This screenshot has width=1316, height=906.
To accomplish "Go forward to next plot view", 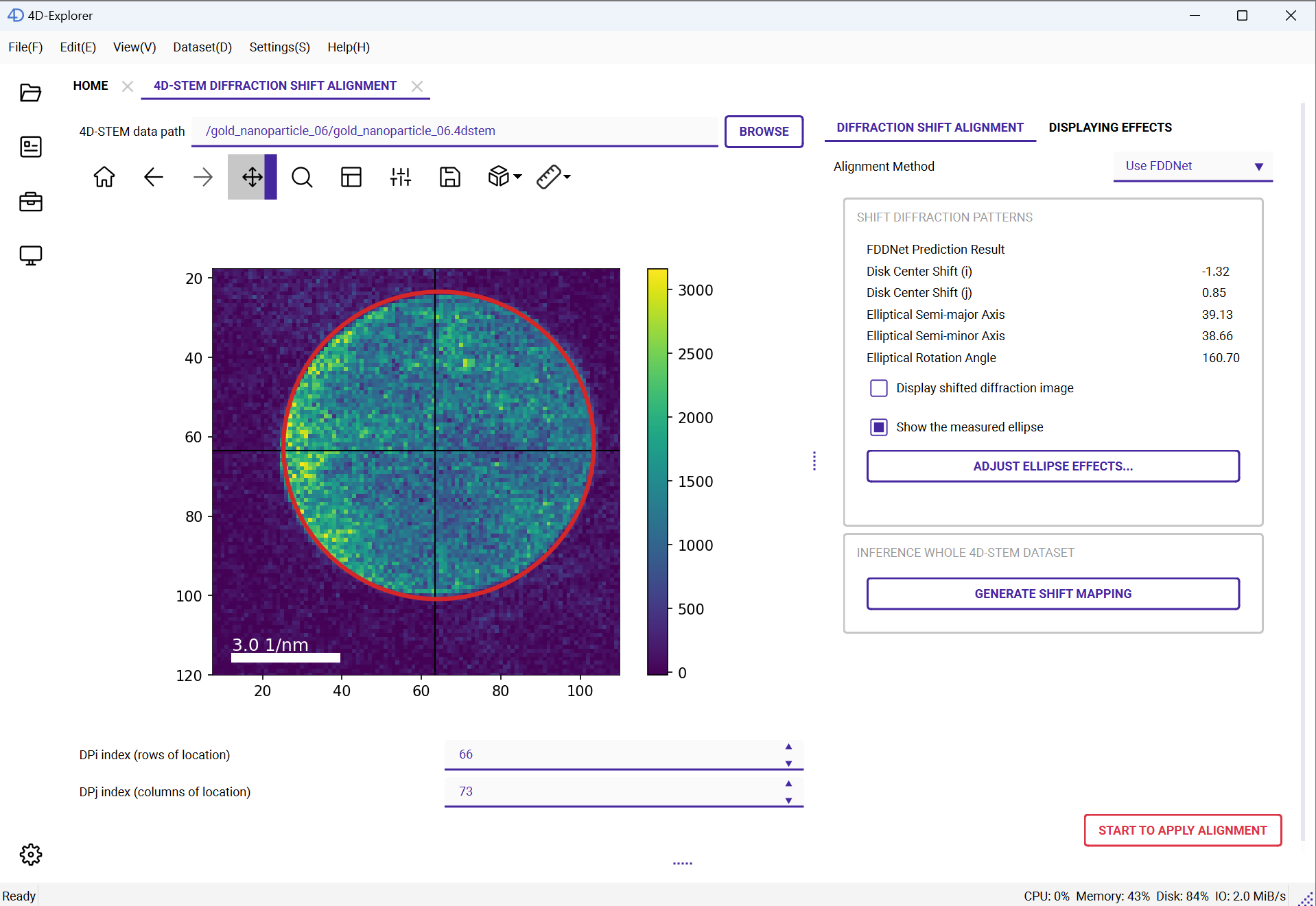I will (203, 177).
